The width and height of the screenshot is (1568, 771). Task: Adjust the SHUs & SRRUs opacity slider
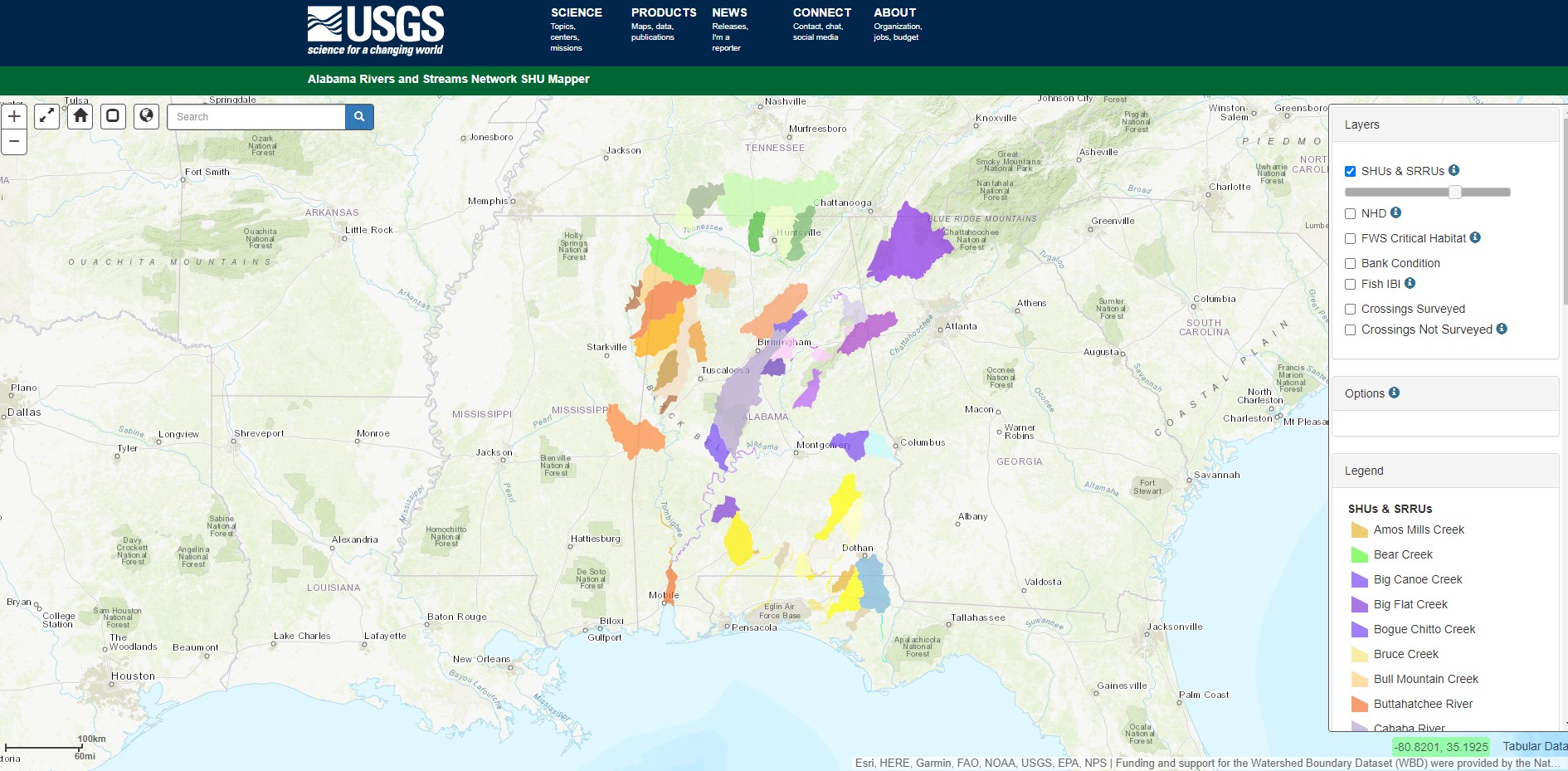pos(1454,192)
